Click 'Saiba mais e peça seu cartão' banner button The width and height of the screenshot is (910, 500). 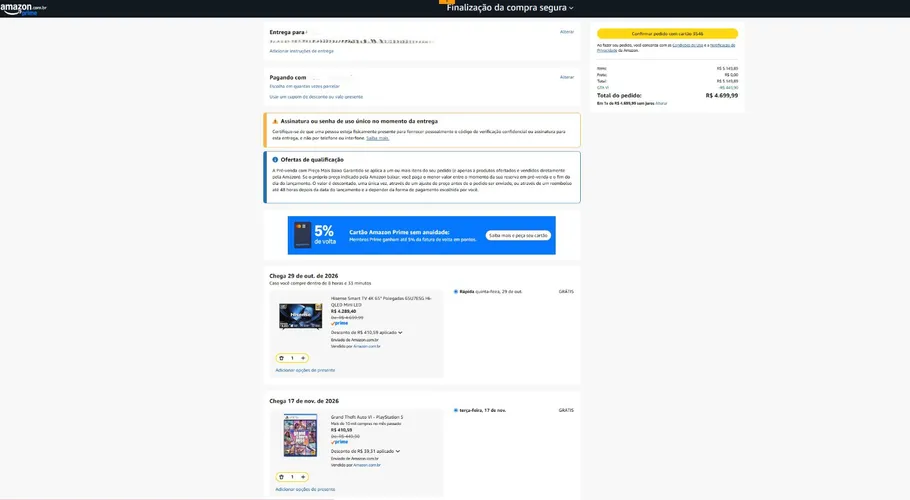pos(518,235)
